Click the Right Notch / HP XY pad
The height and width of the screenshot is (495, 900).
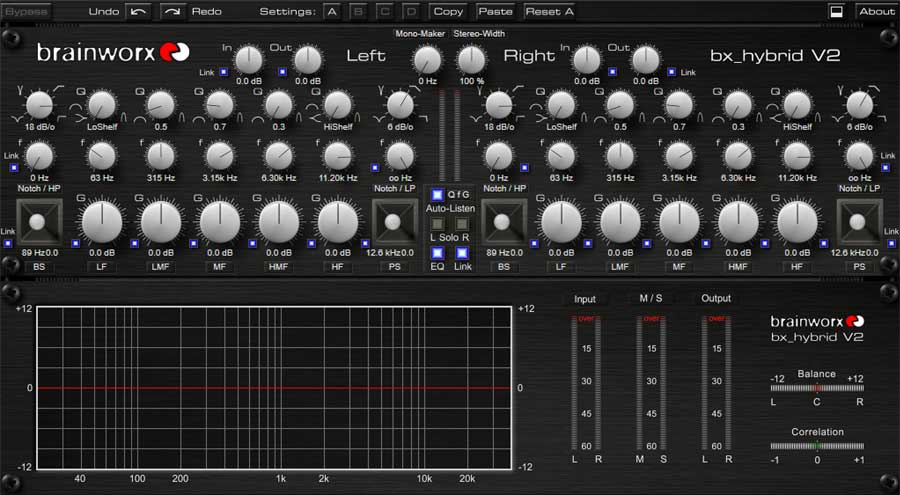(x=504, y=222)
